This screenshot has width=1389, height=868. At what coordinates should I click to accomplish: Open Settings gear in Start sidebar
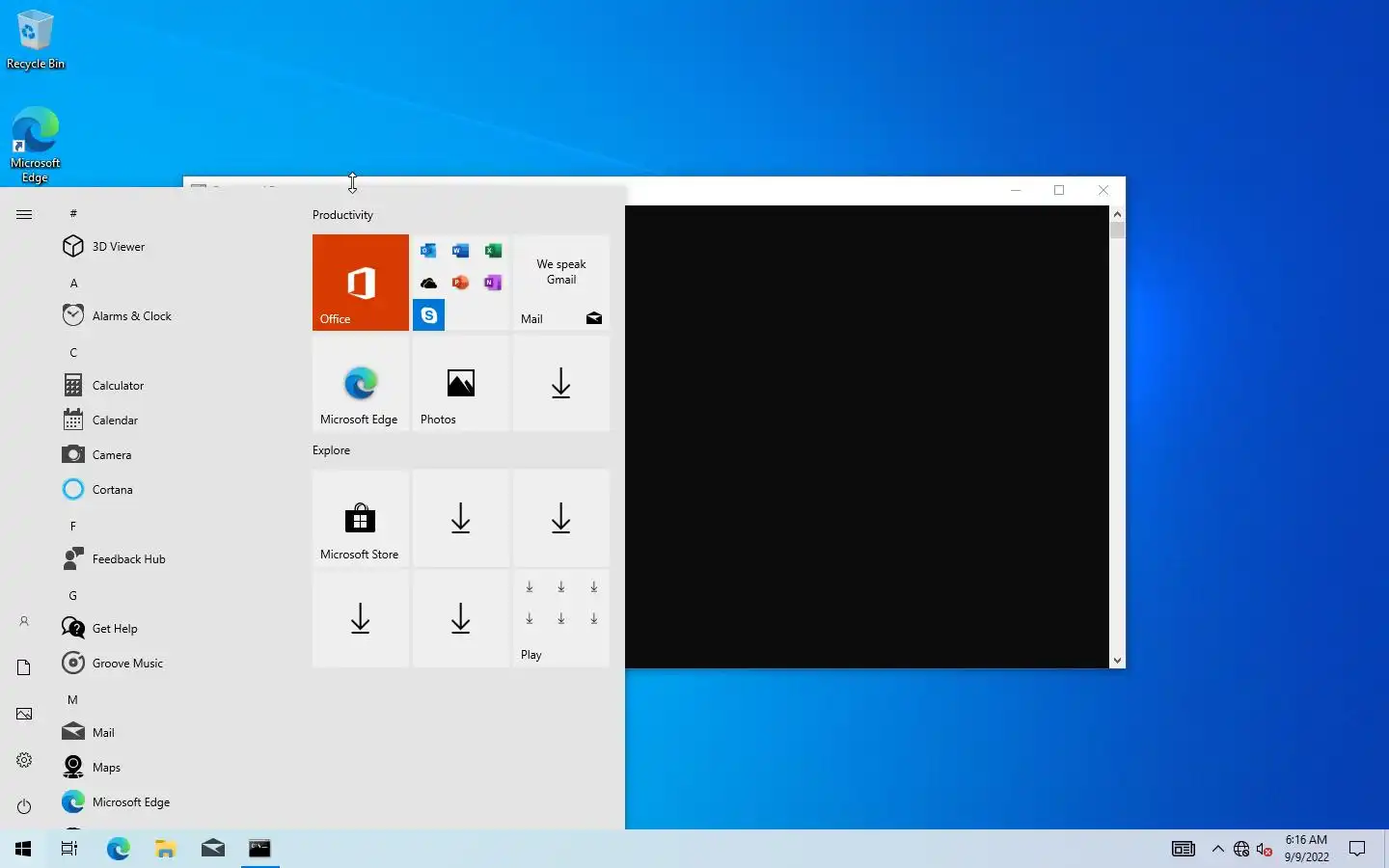pos(24,760)
